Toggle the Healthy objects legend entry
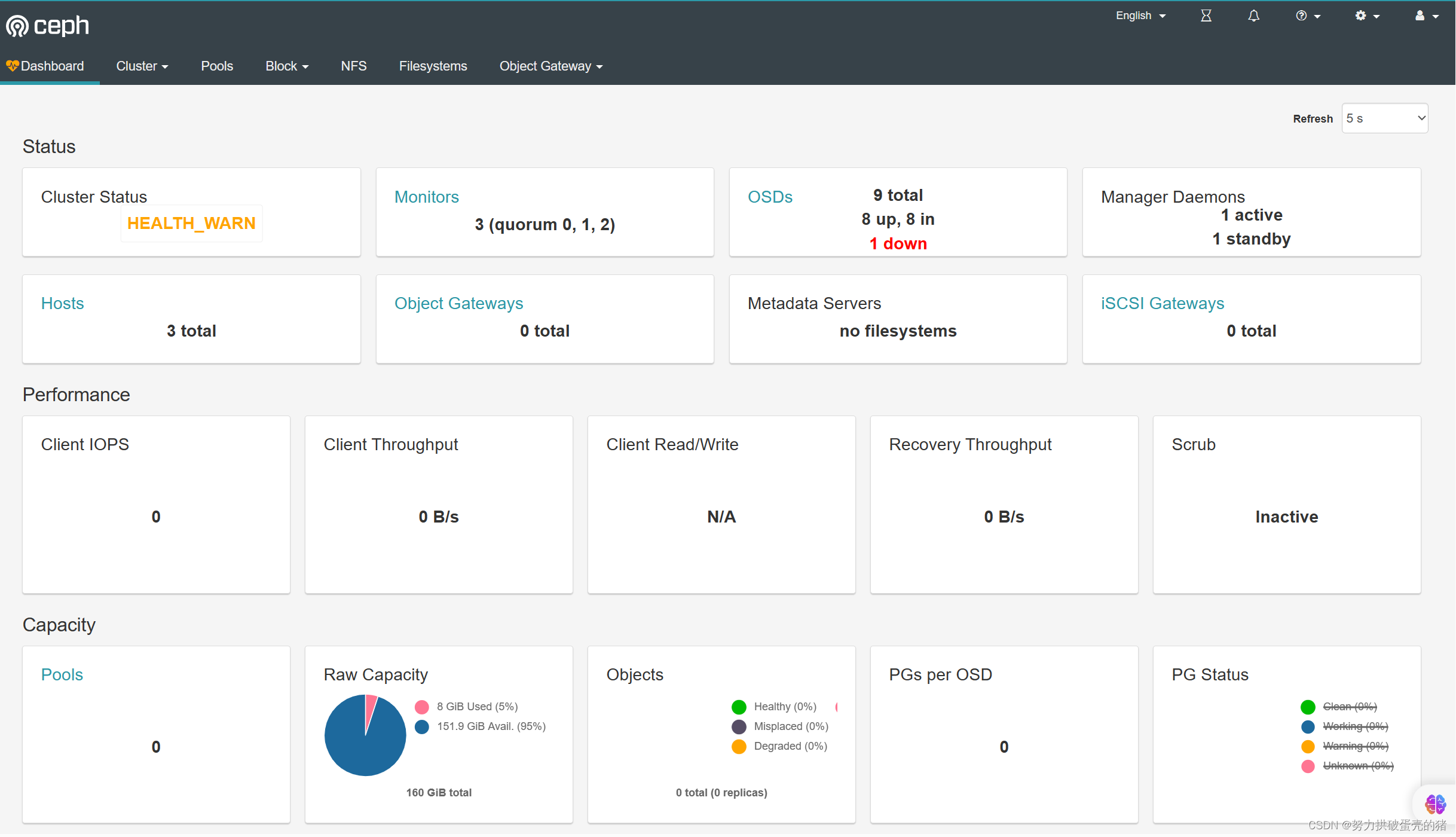Viewport: 1456px width, 837px height. [x=785, y=707]
